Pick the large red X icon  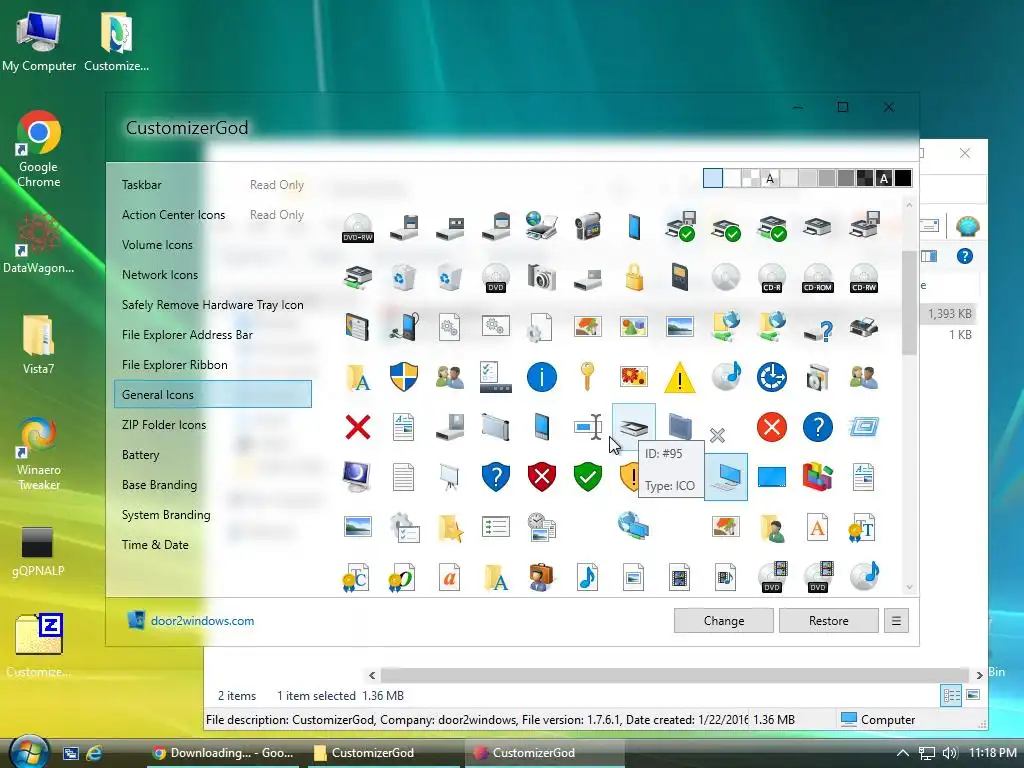point(358,428)
